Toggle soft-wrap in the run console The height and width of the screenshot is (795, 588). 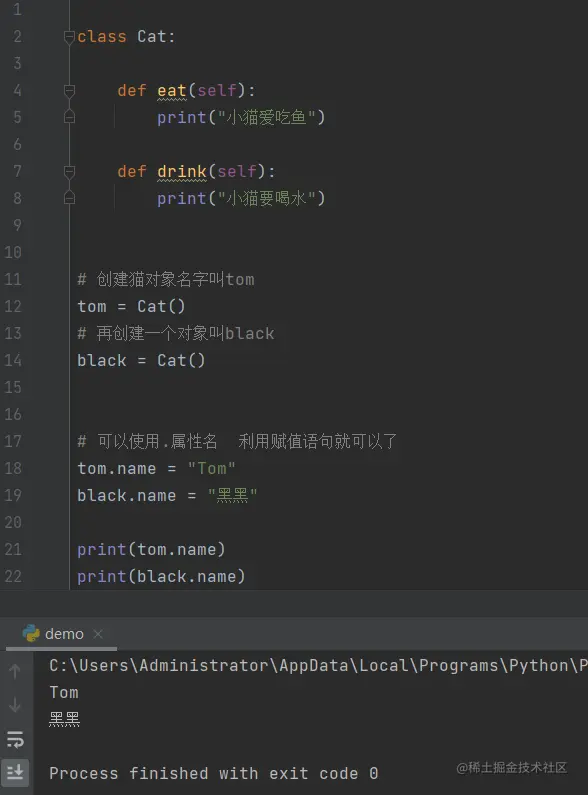[x=15, y=739]
